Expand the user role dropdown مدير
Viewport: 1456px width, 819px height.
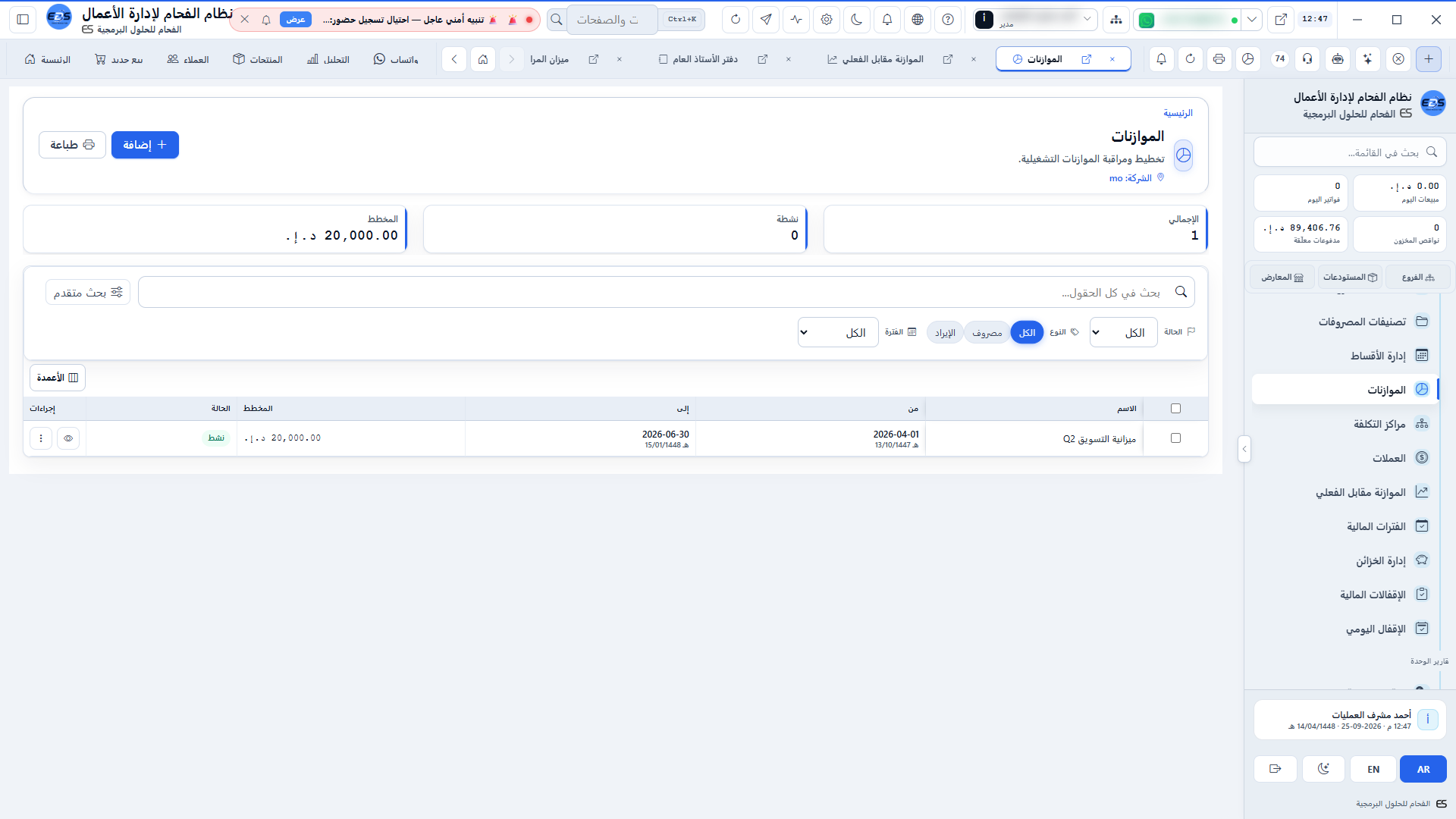1035,20
